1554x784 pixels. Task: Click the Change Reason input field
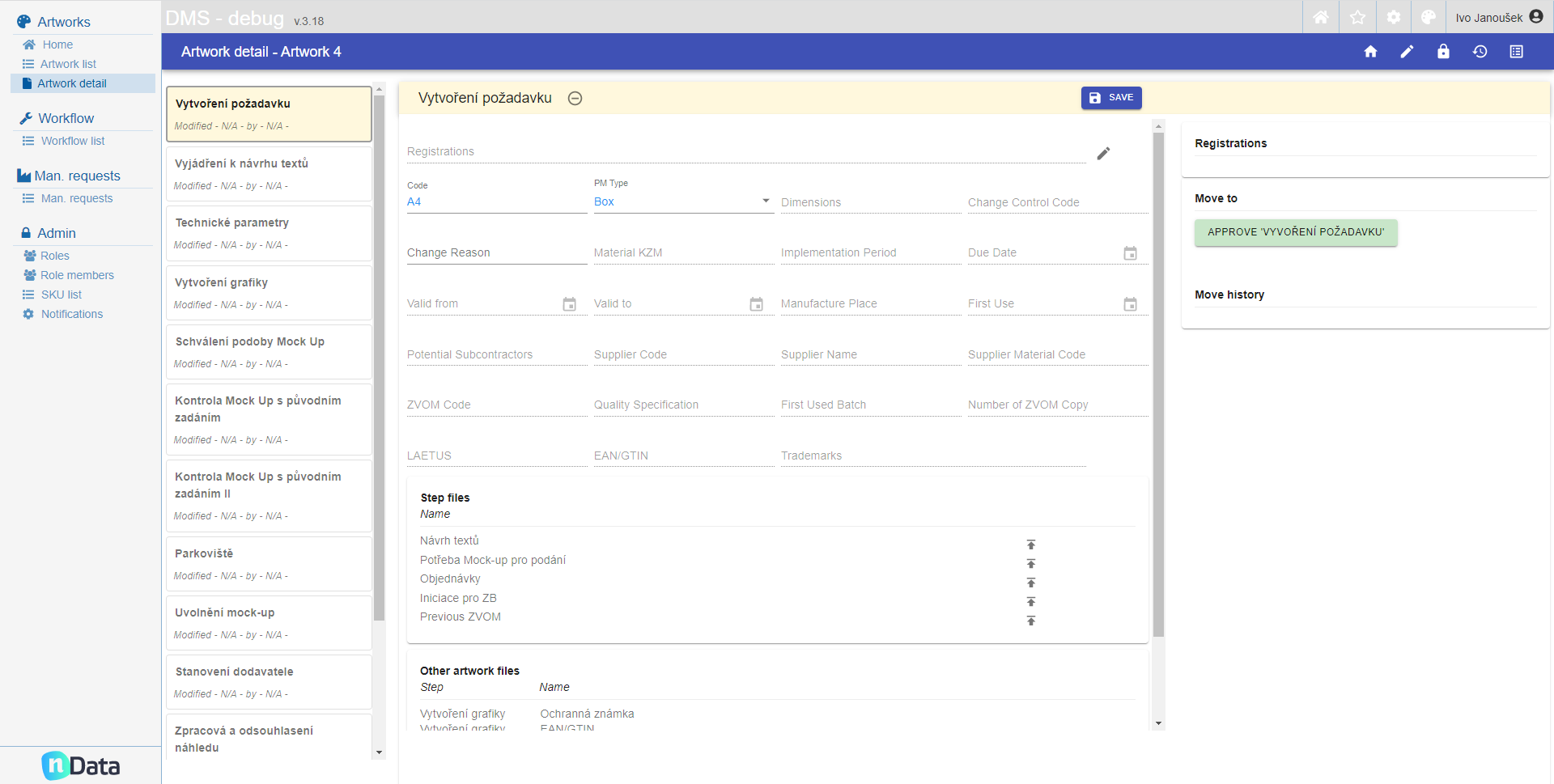click(496, 252)
